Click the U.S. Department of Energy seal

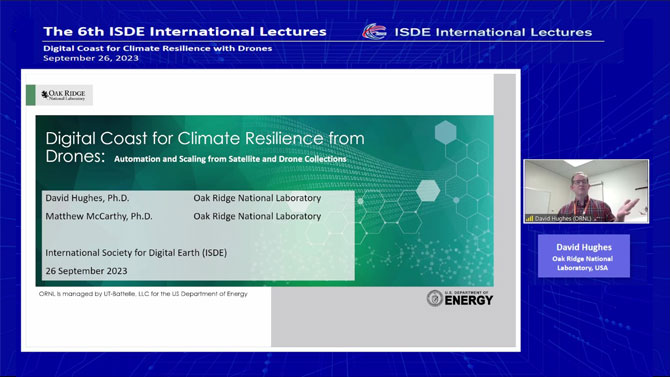pos(435,298)
